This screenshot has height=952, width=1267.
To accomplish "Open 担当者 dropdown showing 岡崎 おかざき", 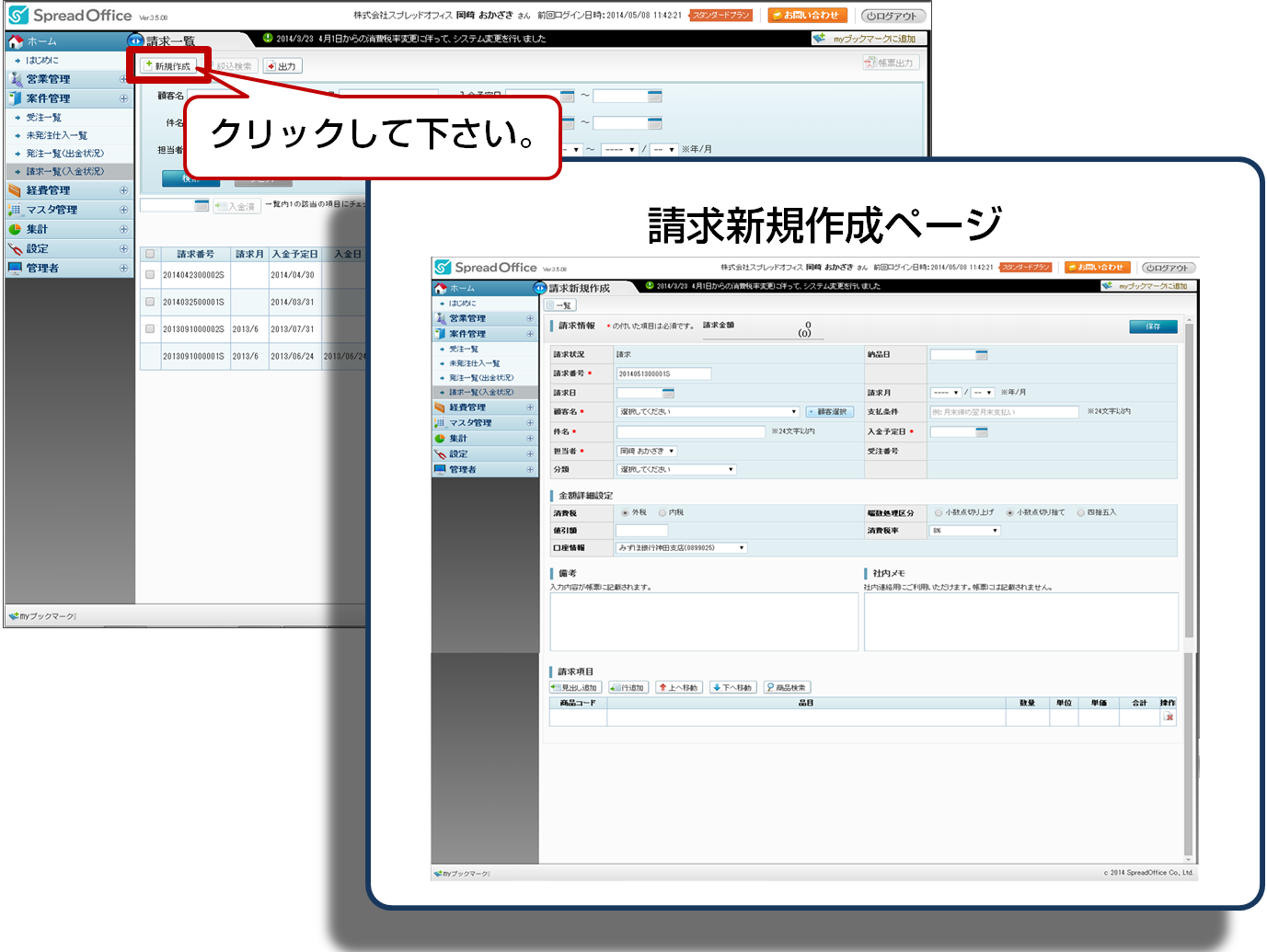I will pyautogui.click(x=647, y=451).
